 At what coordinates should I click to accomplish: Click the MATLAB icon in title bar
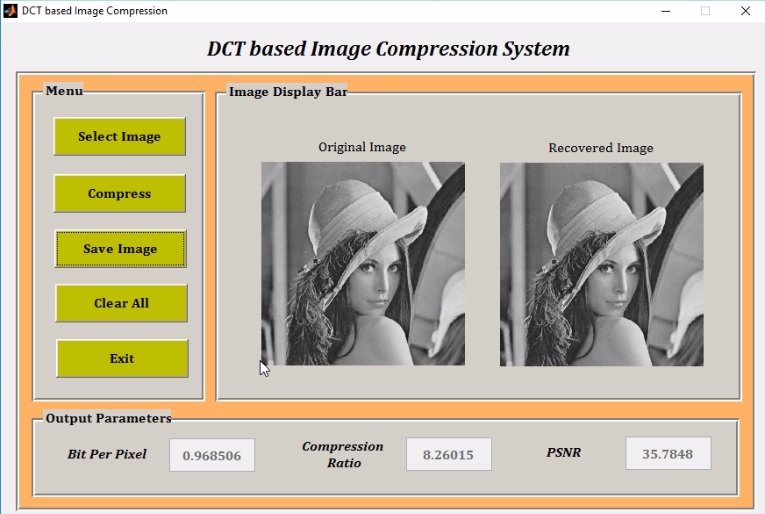point(10,11)
